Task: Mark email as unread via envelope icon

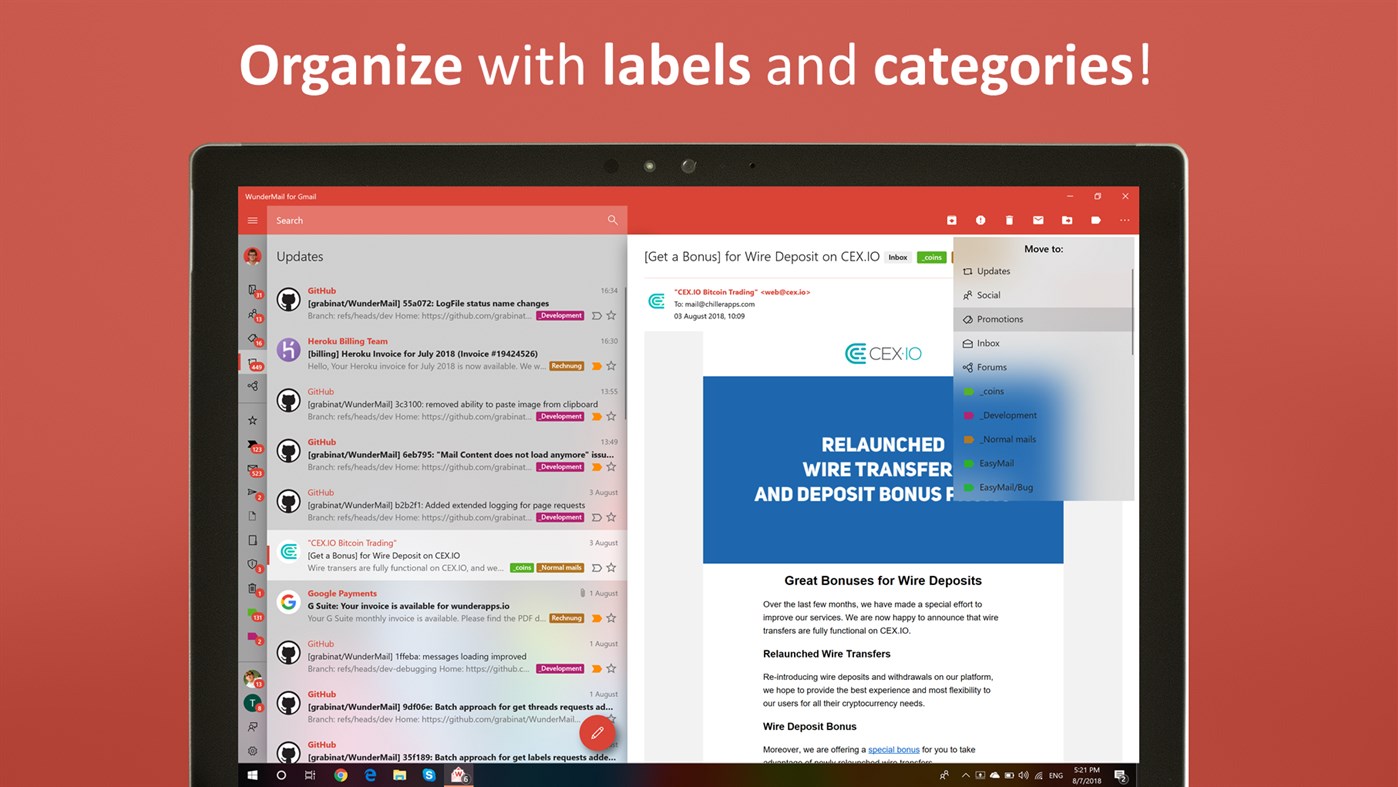Action: coord(1038,219)
